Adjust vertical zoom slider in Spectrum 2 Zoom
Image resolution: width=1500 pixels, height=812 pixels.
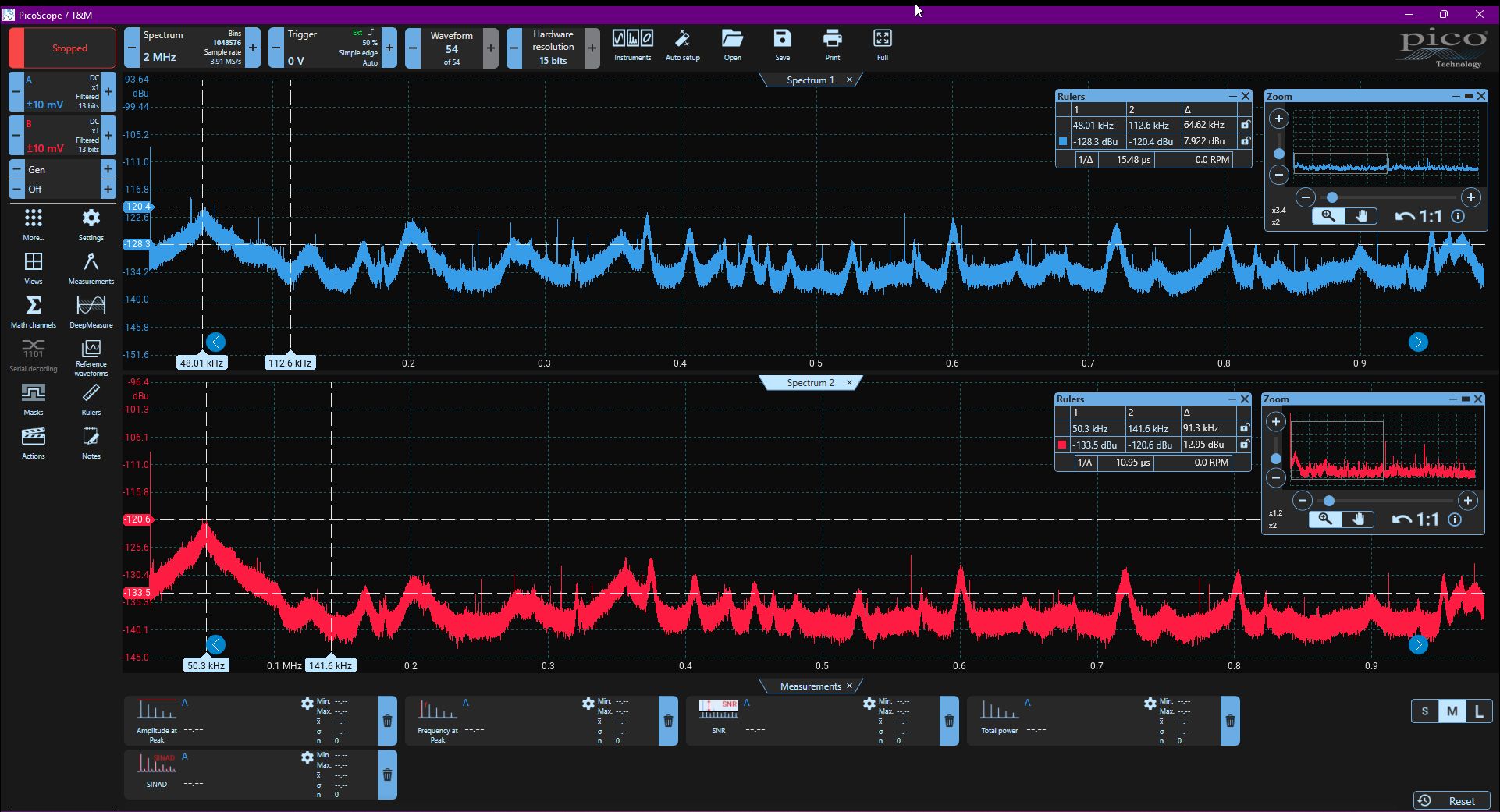tap(1276, 459)
